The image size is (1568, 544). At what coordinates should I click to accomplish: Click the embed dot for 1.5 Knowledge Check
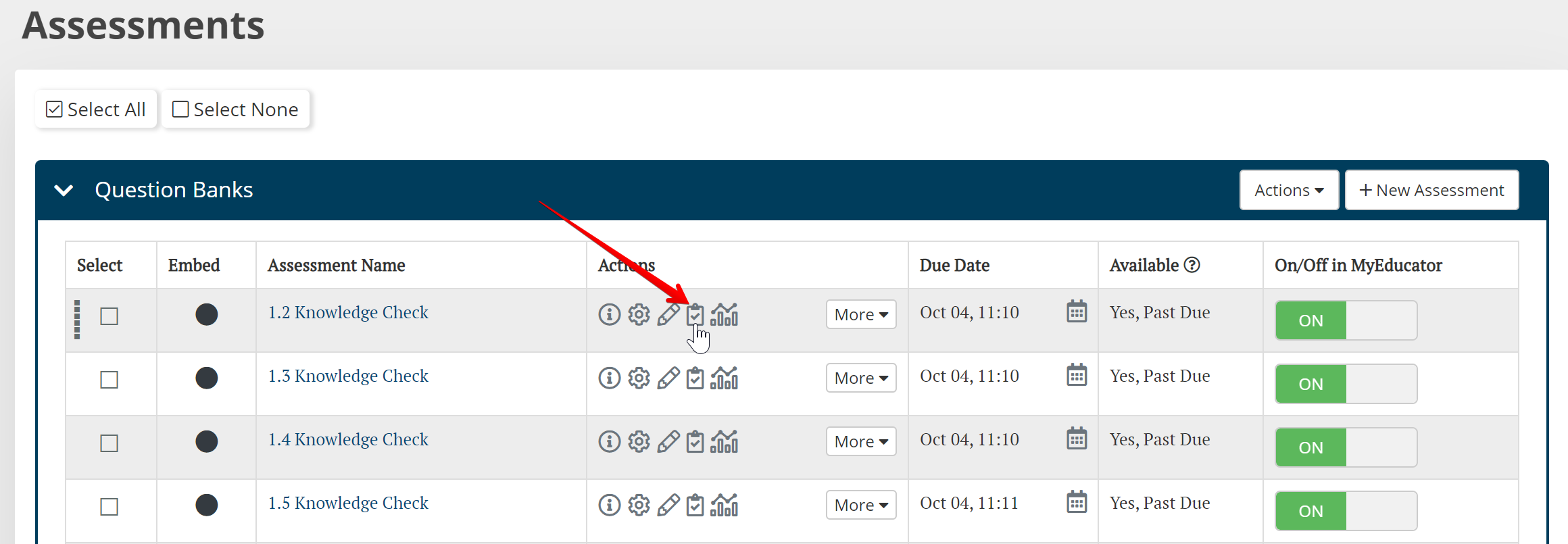click(x=207, y=505)
